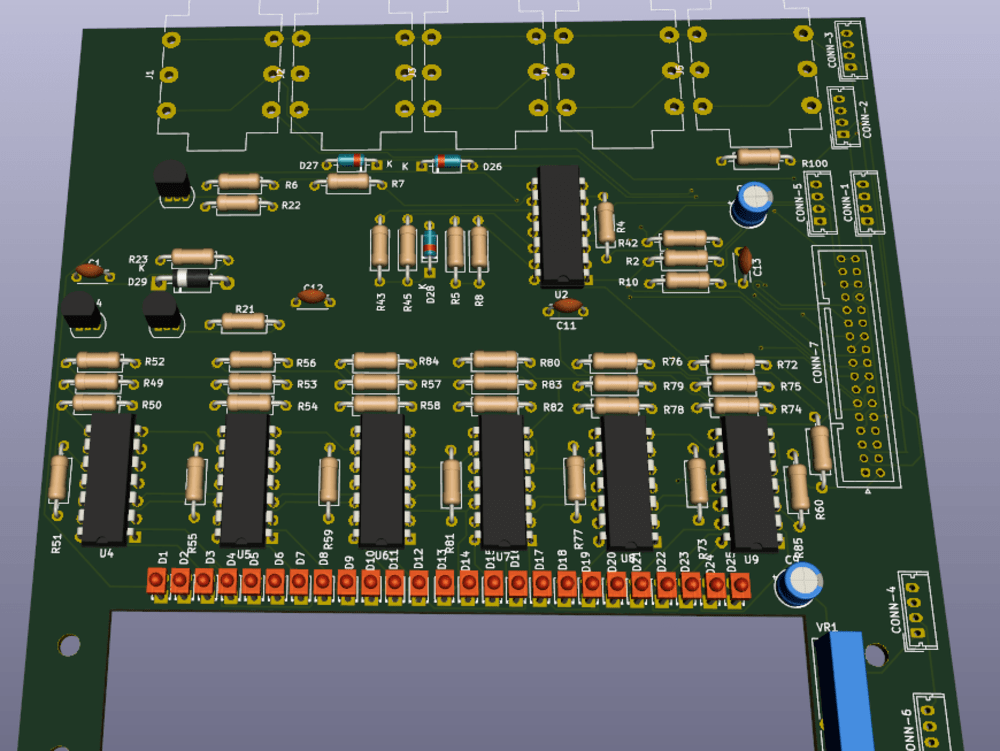Click the CONN-3 connector at top right
Screen dimensions: 1000x751
851,50
